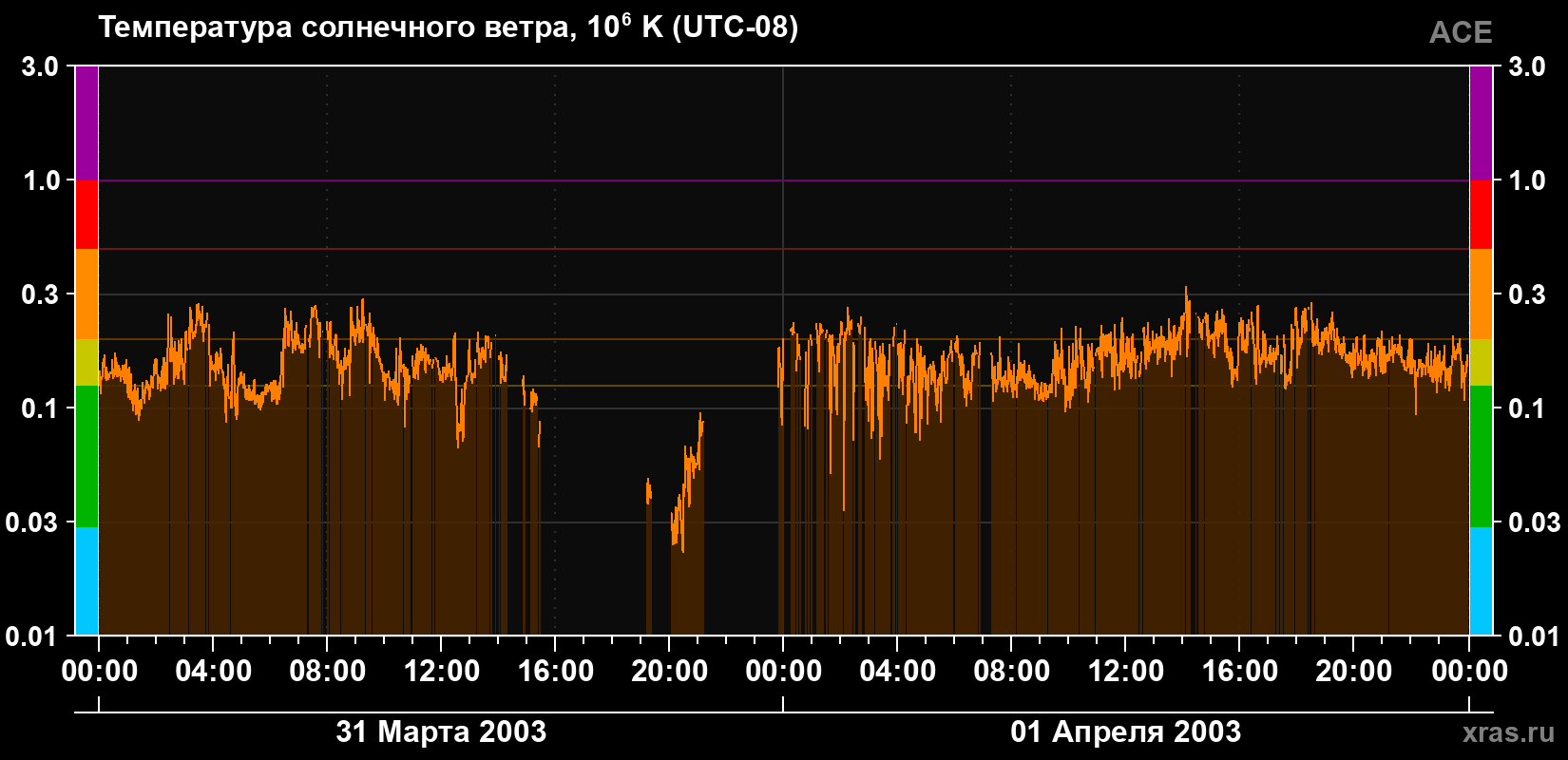Pick the orange segment of the right color scale
The width and height of the screenshot is (1568, 760).
click(1481, 294)
